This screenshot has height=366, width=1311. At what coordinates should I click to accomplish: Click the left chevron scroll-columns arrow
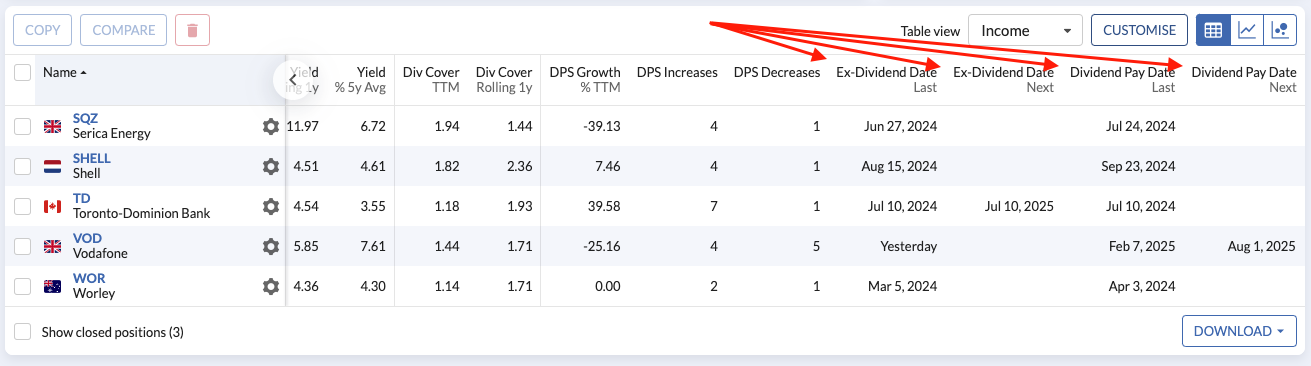click(x=292, y=79)
